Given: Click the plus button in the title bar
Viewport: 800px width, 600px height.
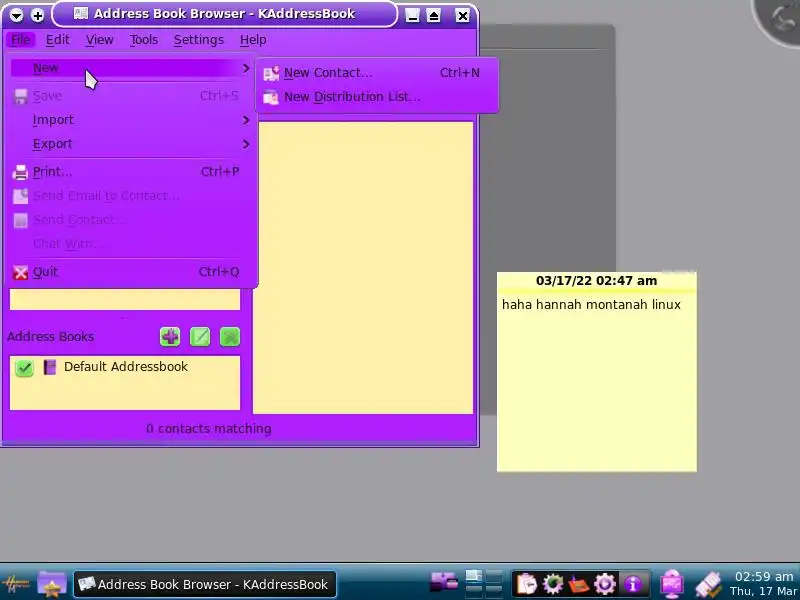Looking at the screenshot, I should coord(38,15).
